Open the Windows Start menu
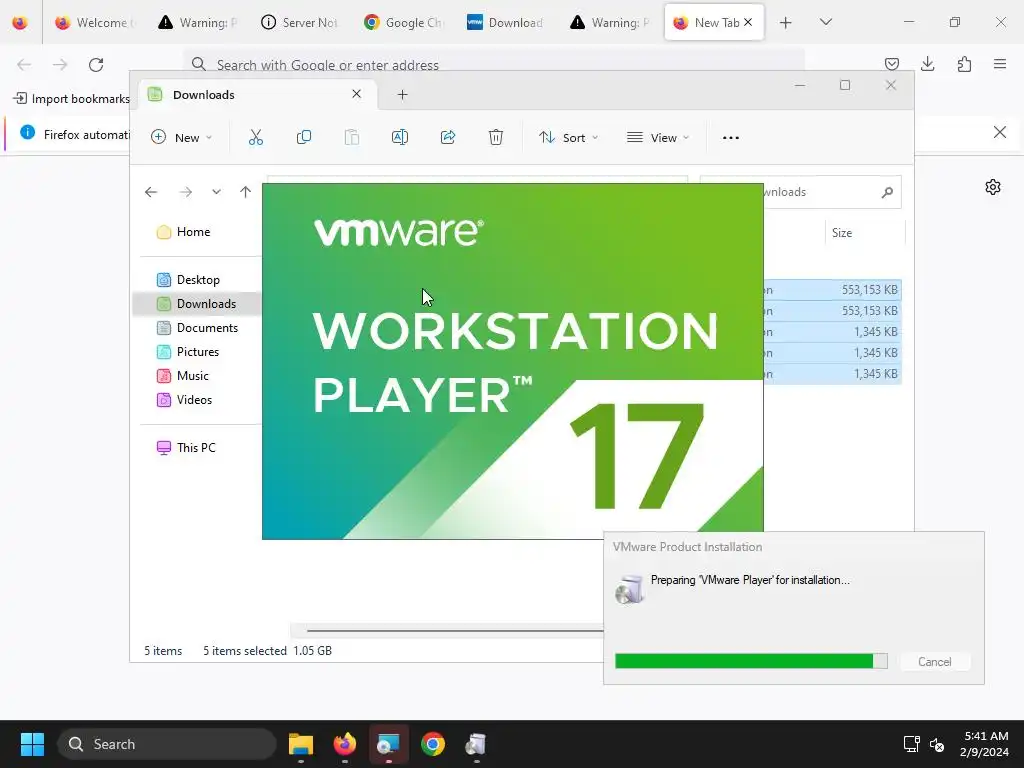1024x768 pixels. pyautogui.click(x=32, y=744)
